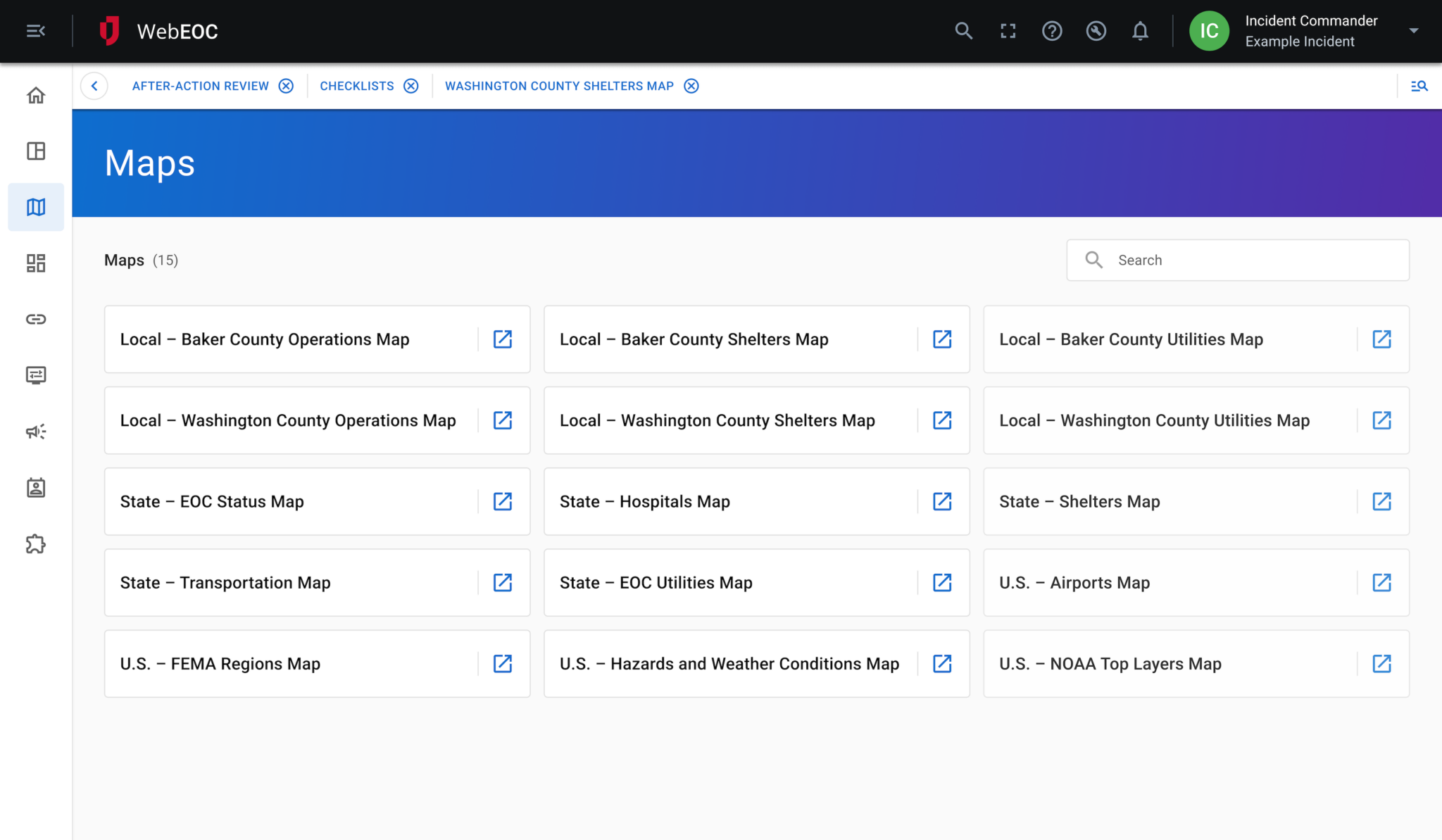Image resolution: width=1442 pixels, height=840 pixels.
Task: Open the Incident Commander account dropdown
Action: pos(1414,31)
